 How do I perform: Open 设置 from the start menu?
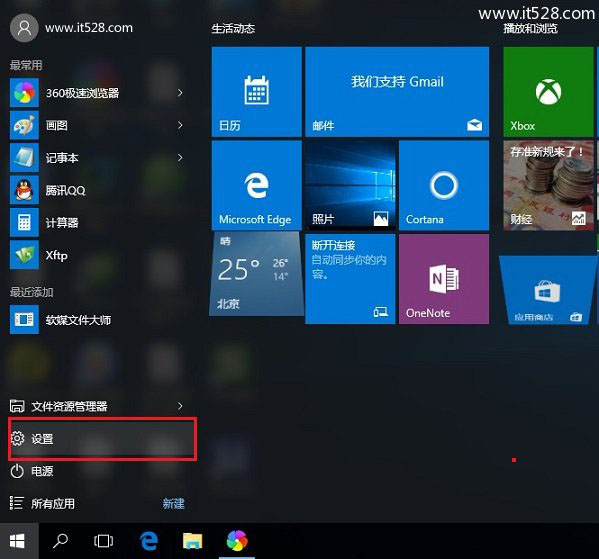[102, 439]
